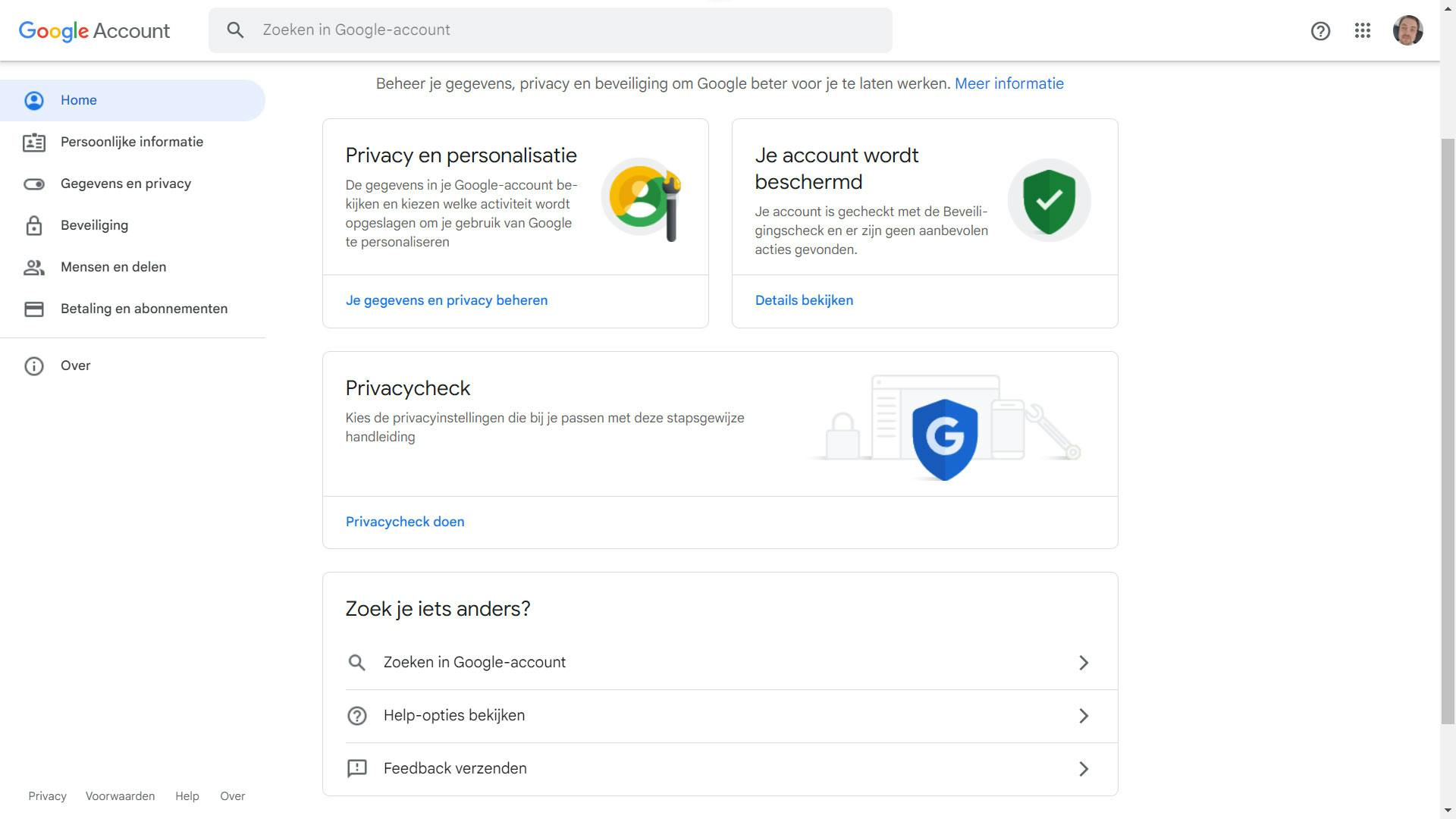Click the Mensen en delen people icon
Screen dimensions: 1456x819
(34, 267)
